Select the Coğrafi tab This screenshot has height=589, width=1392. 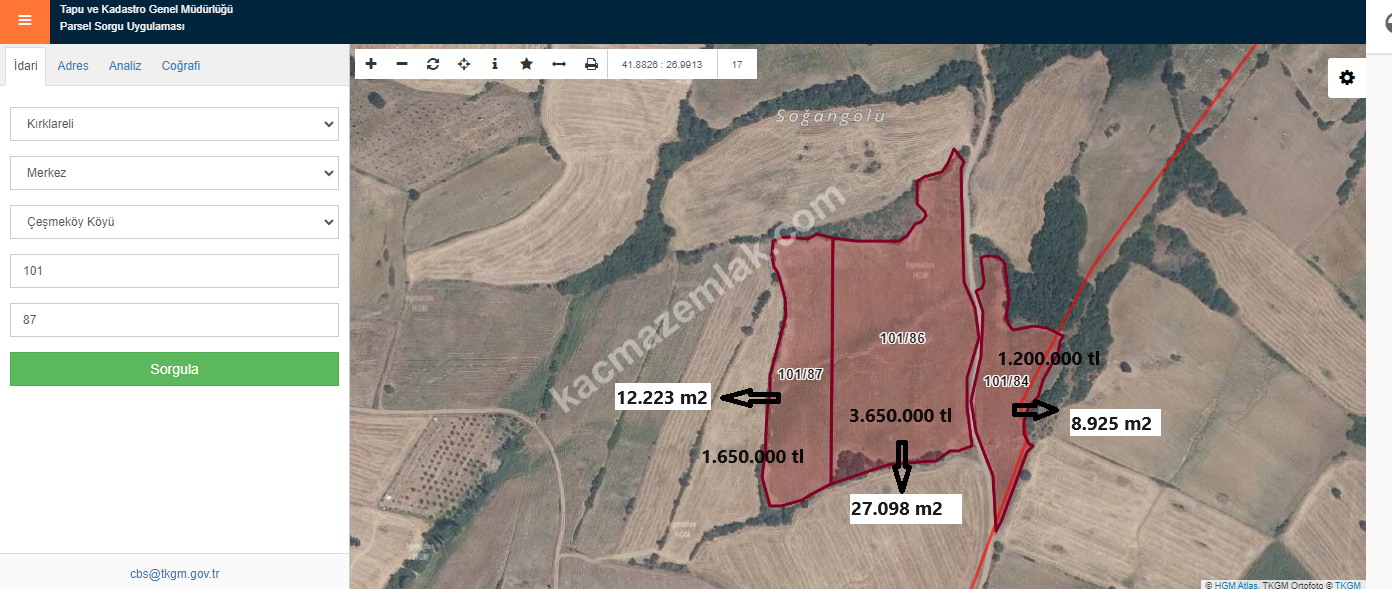181,66
